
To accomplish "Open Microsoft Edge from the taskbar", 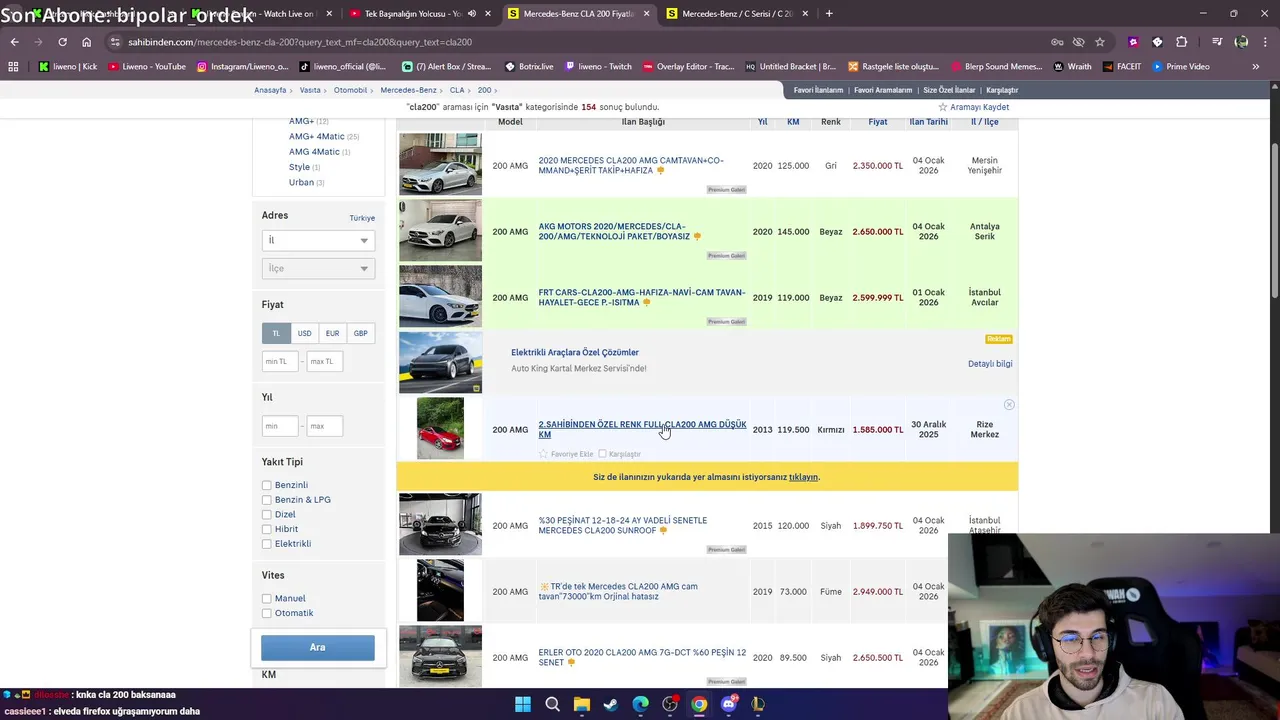I will [x=640, y=704].
